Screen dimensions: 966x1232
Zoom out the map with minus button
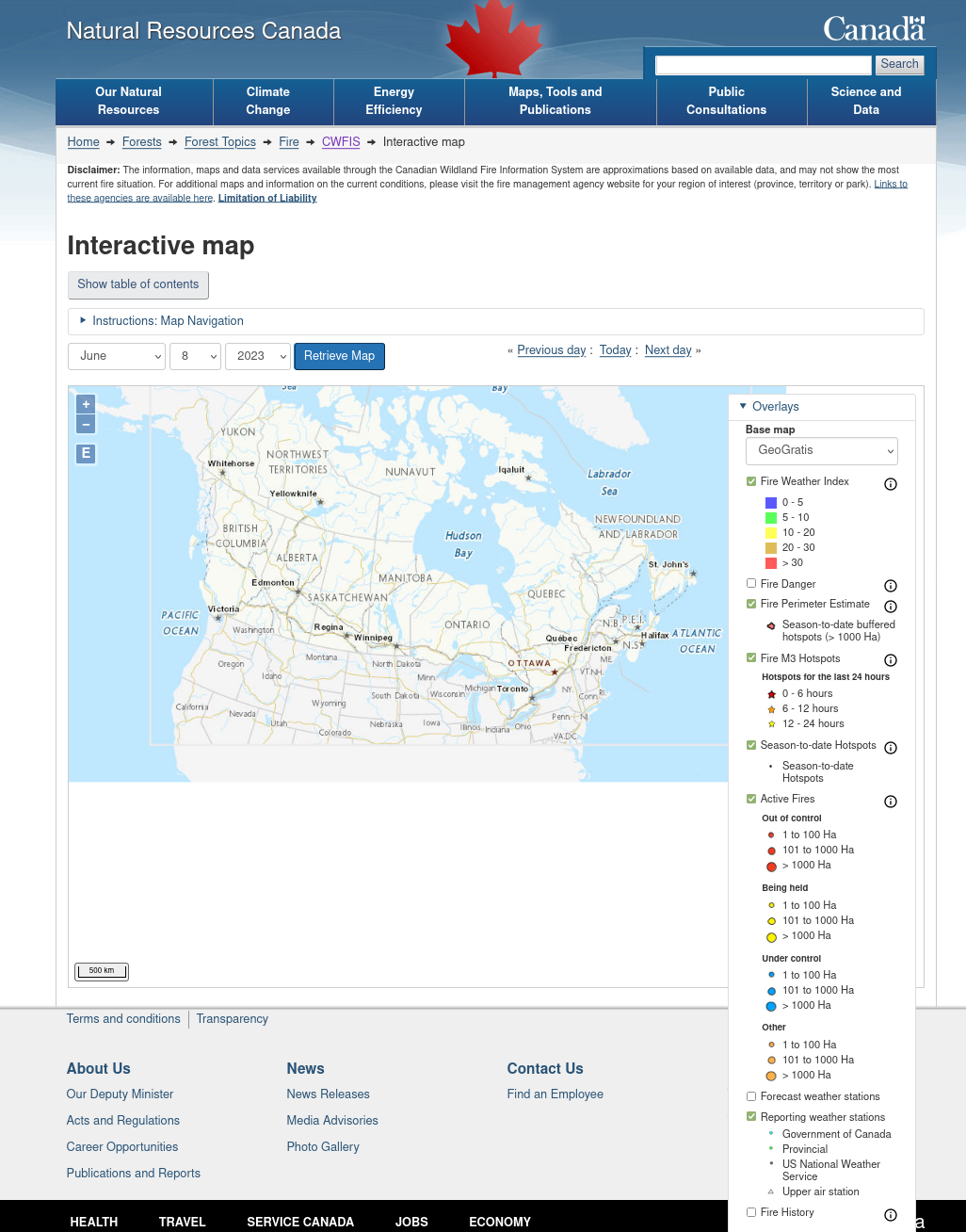tap(86, 425)
